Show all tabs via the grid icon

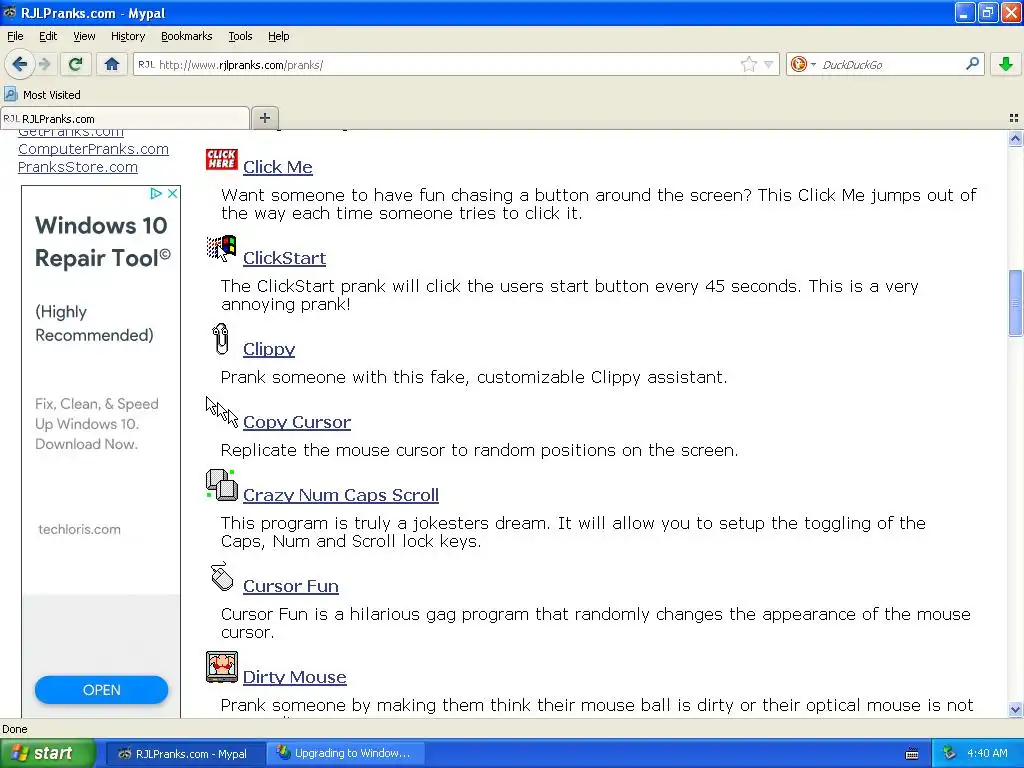pos(1014,118)
